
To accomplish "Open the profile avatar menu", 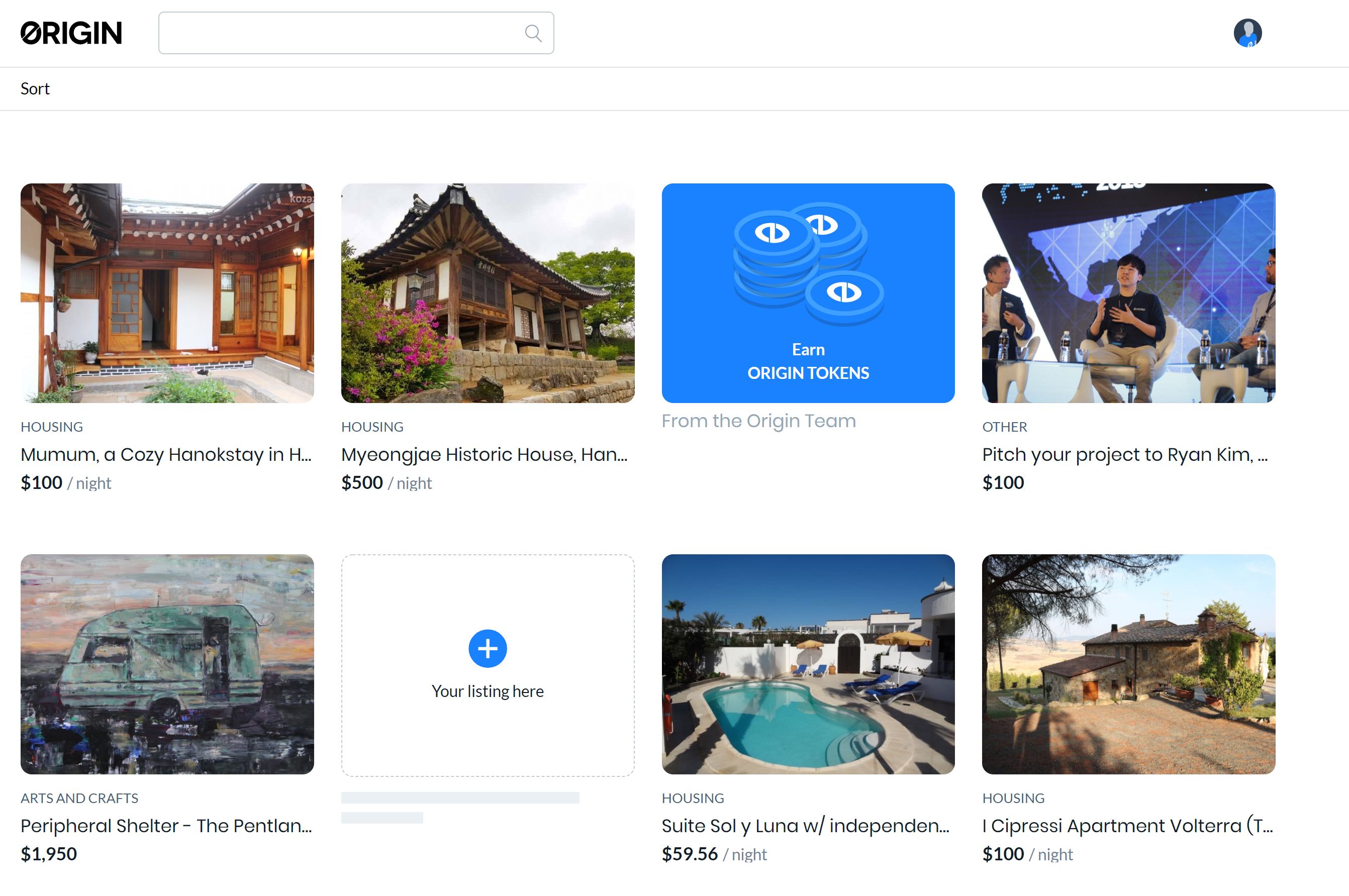I will [x=1248, y=33].
